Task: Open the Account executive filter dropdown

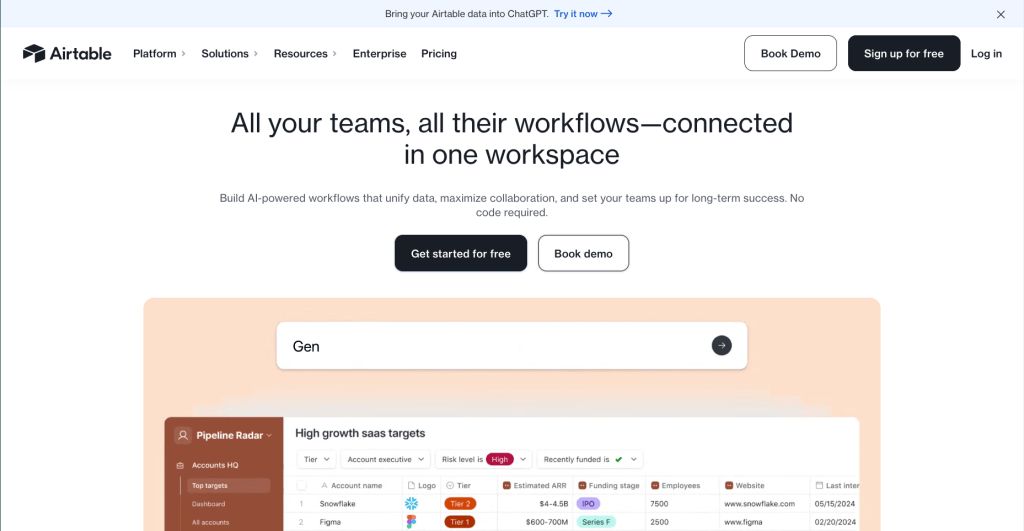Action: (x=385, y=459)
